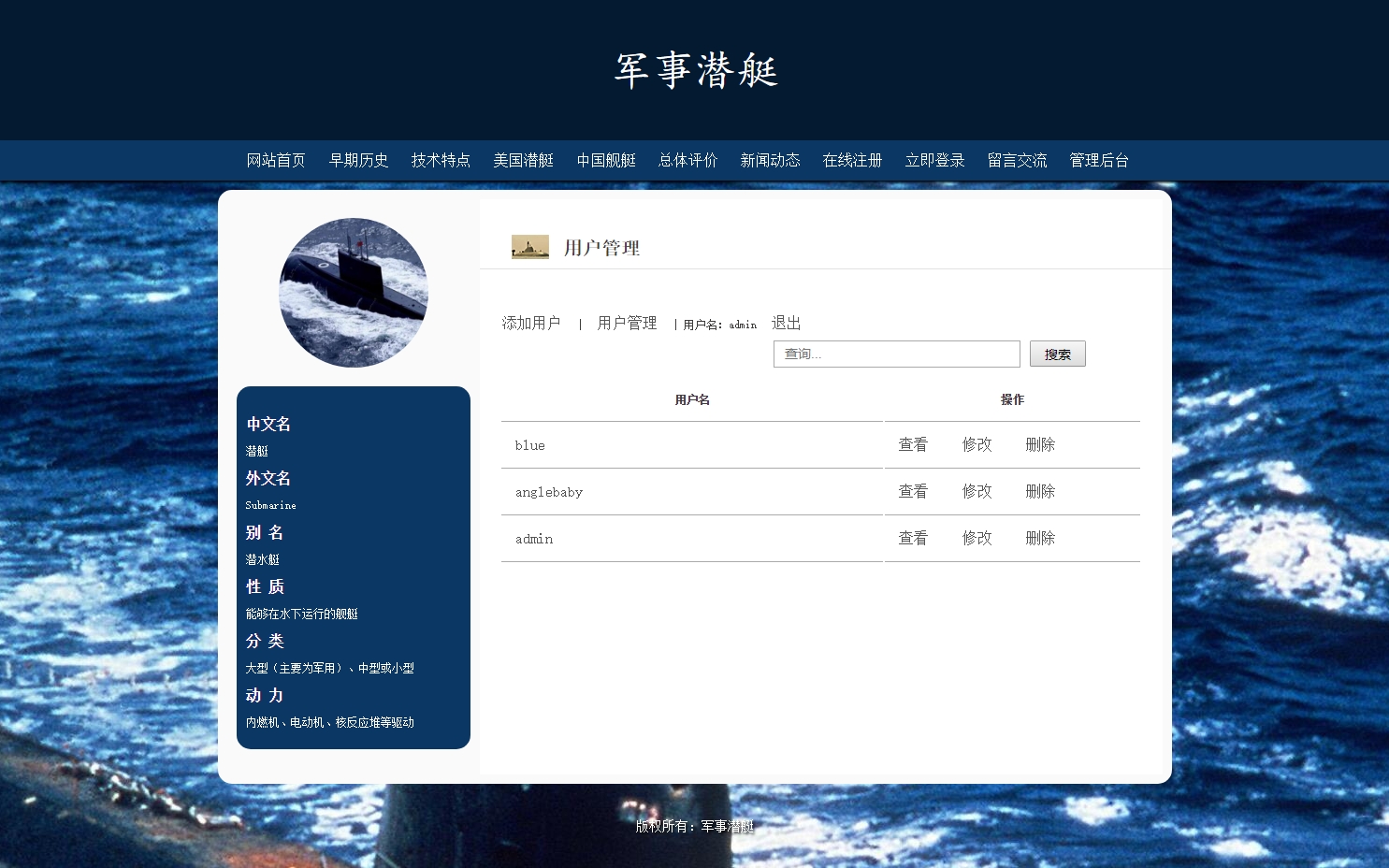Focus the 查询 search input field

coord(896,354)
